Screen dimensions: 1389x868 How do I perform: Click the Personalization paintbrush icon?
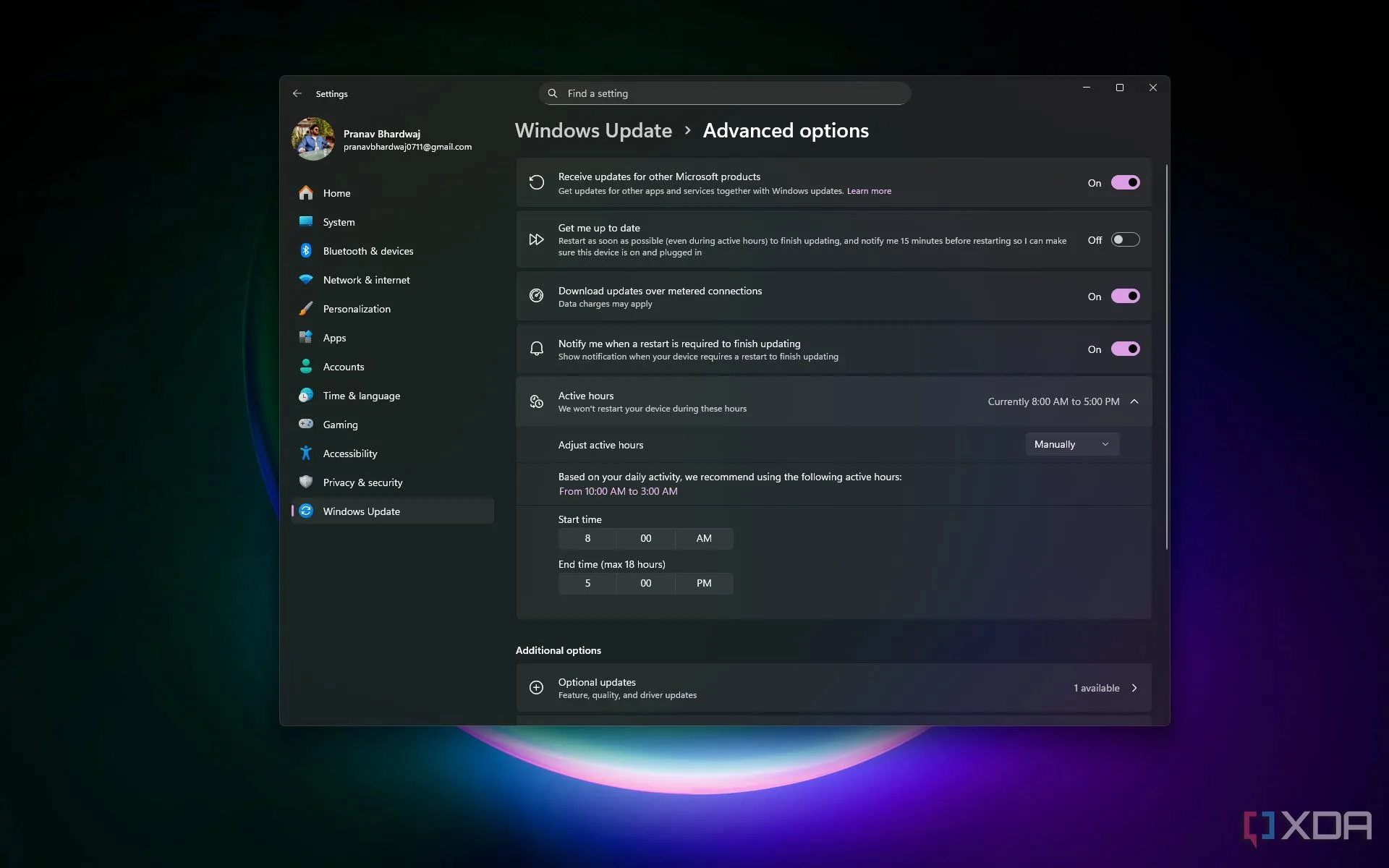pyautogui.click(x=306, y=308)
